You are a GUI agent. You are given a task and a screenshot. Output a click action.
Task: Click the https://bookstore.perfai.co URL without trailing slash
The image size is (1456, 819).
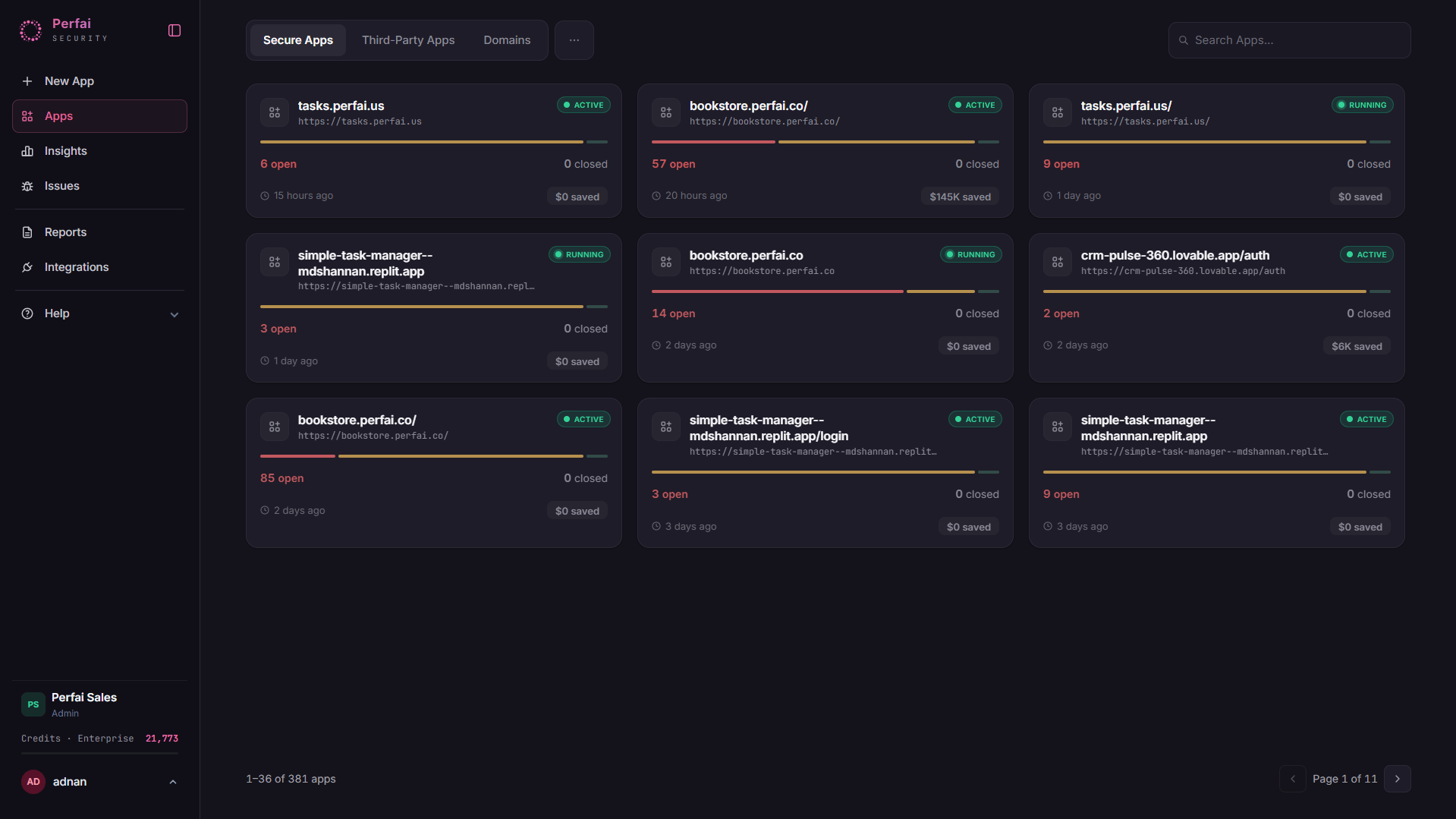tap(762, 271)
